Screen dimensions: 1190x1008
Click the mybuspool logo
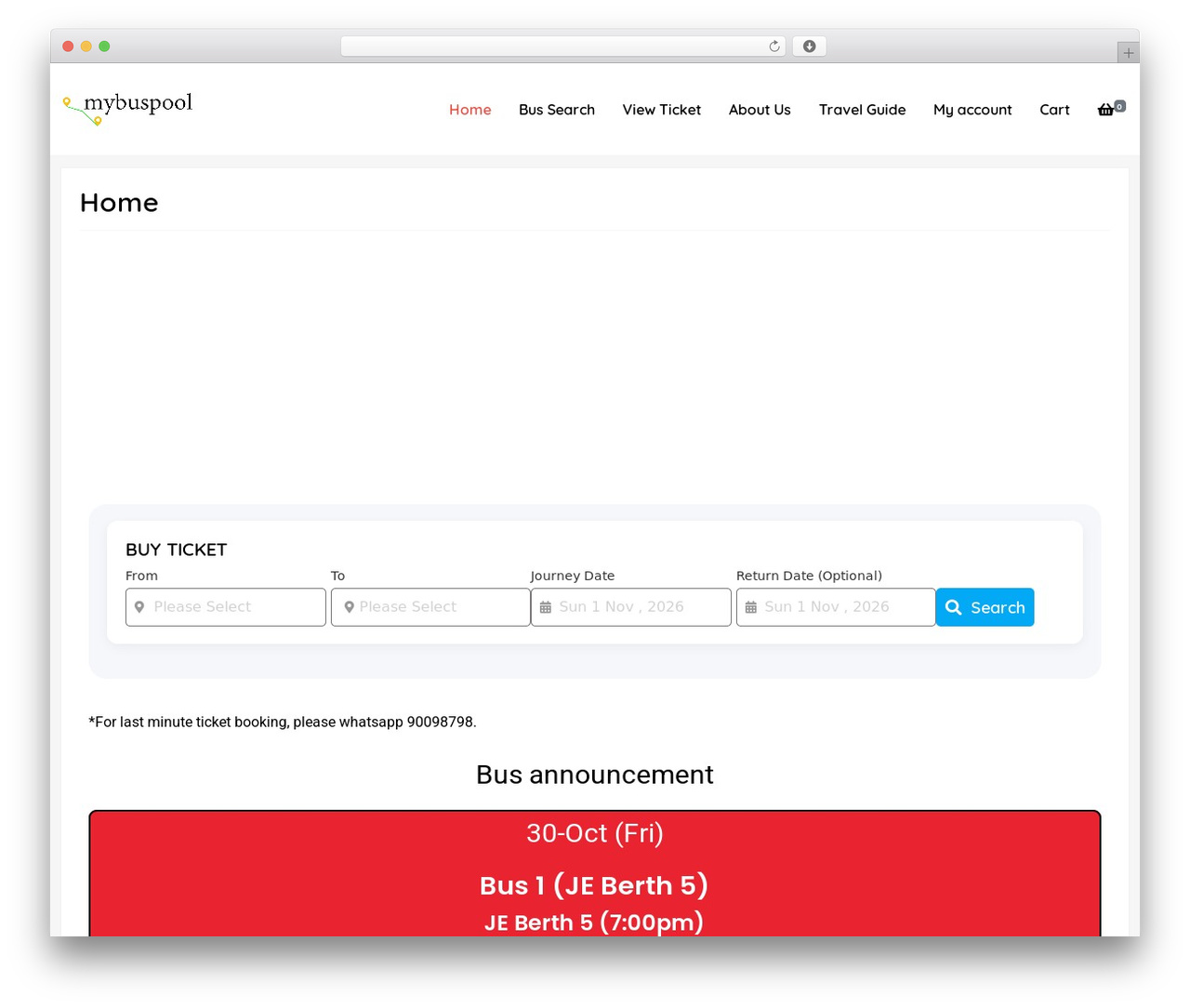[x=128, y=108]
